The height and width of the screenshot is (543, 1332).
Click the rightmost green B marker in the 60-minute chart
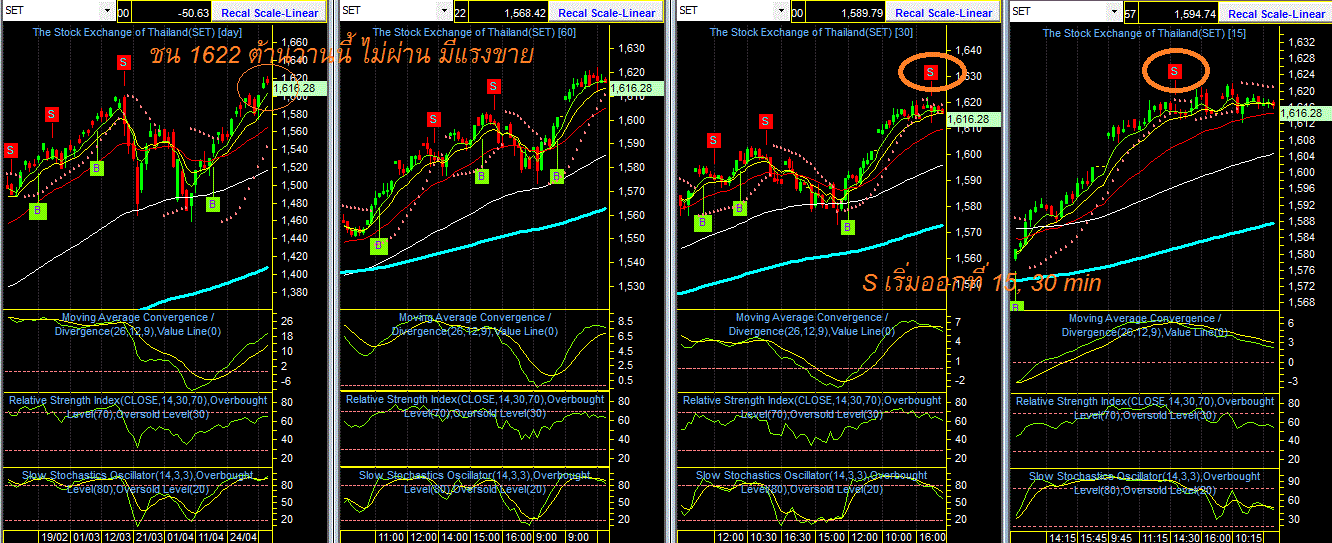557,176
